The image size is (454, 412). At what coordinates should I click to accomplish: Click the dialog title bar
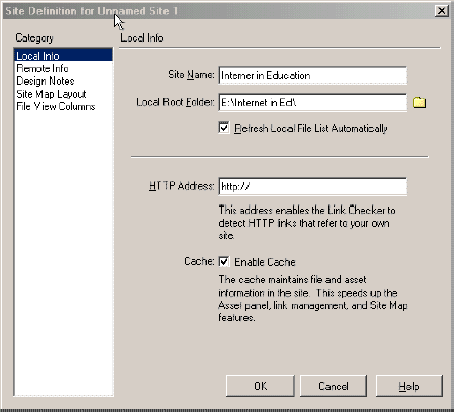click(218, 11)
